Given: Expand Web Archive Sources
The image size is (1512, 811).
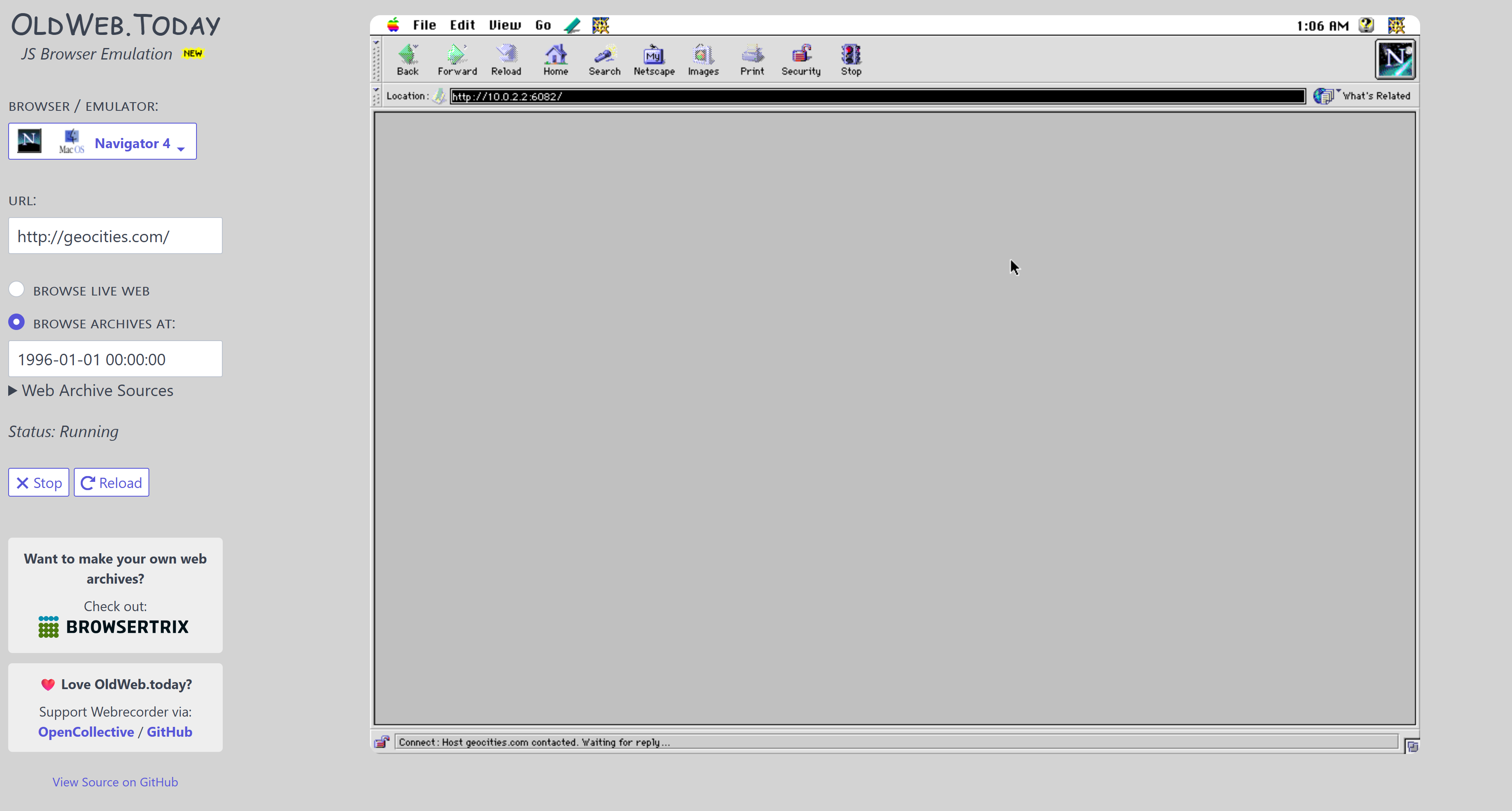Looking at the screenshot, I should click(x=91, y=391).
